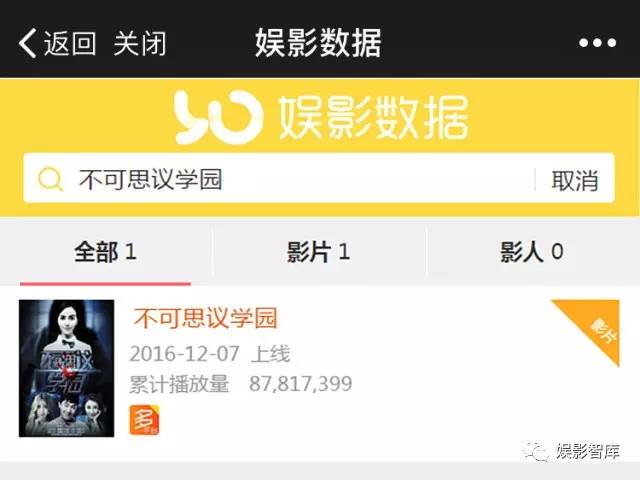
Task: Click the 2016-12-07 上线 release date line
Action: coord(209,353)
